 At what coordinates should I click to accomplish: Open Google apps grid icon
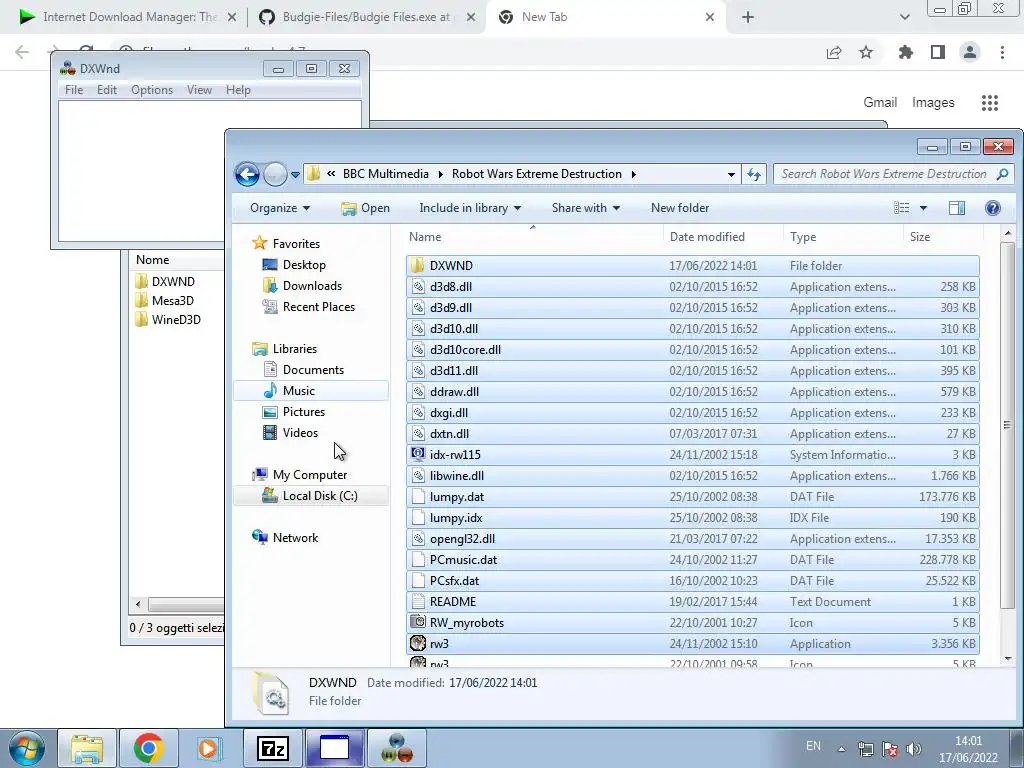(989, 103)
